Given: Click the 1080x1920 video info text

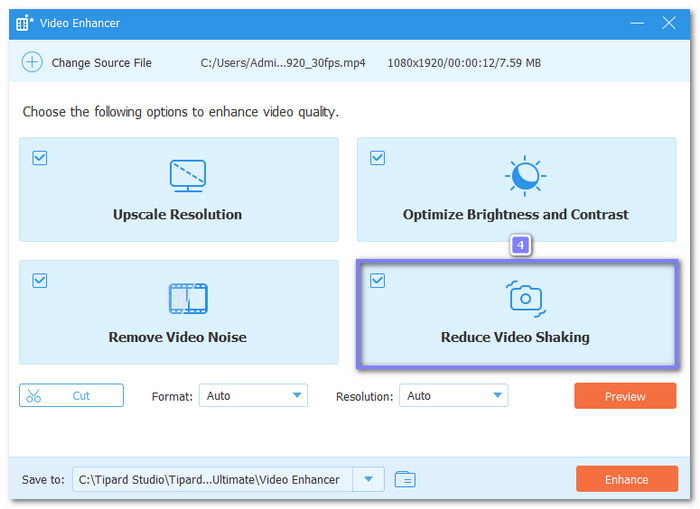Looking at the screenshot, I should (464, 63).
